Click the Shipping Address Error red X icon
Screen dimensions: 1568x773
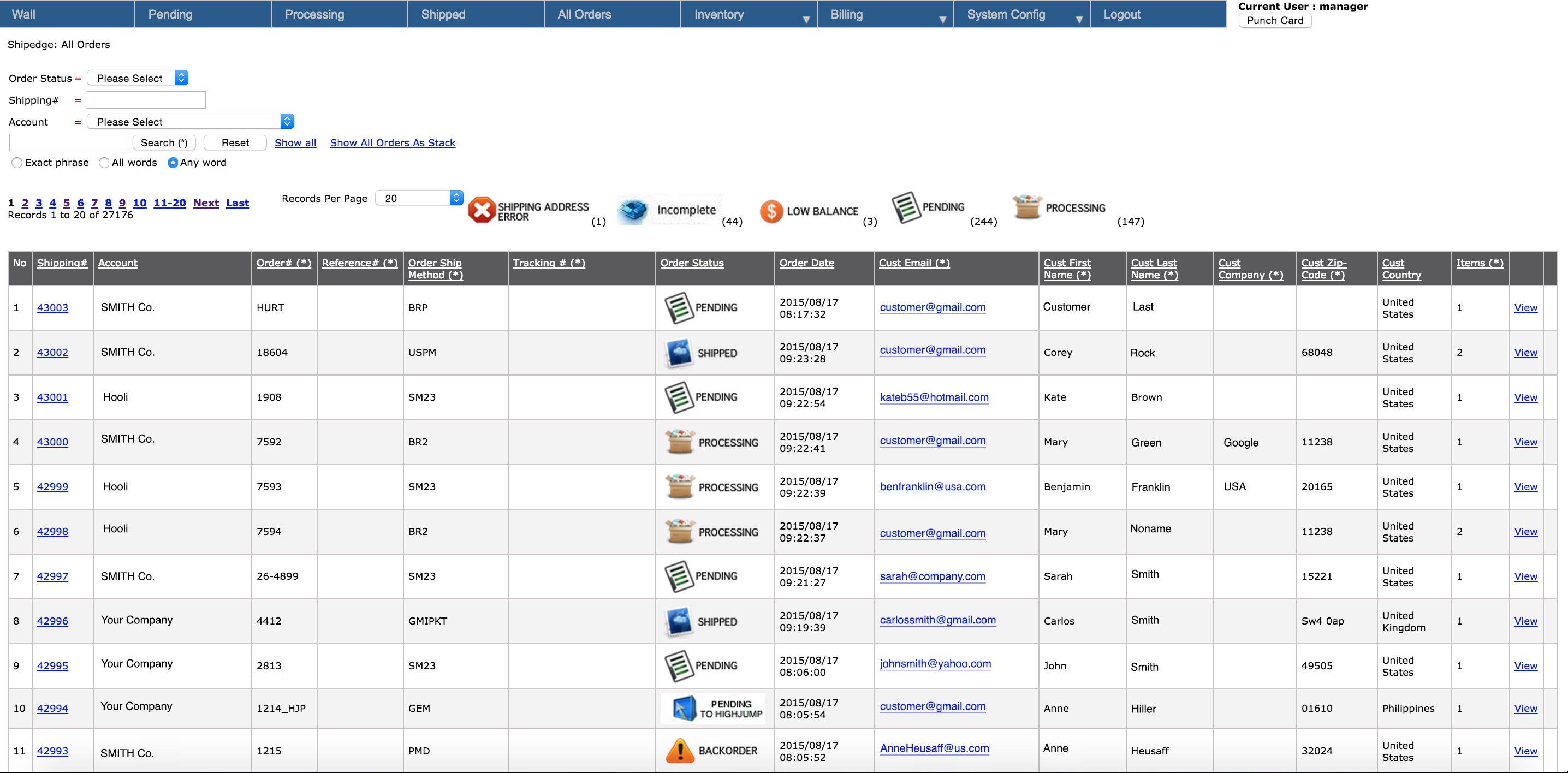(x=482, y=210)
